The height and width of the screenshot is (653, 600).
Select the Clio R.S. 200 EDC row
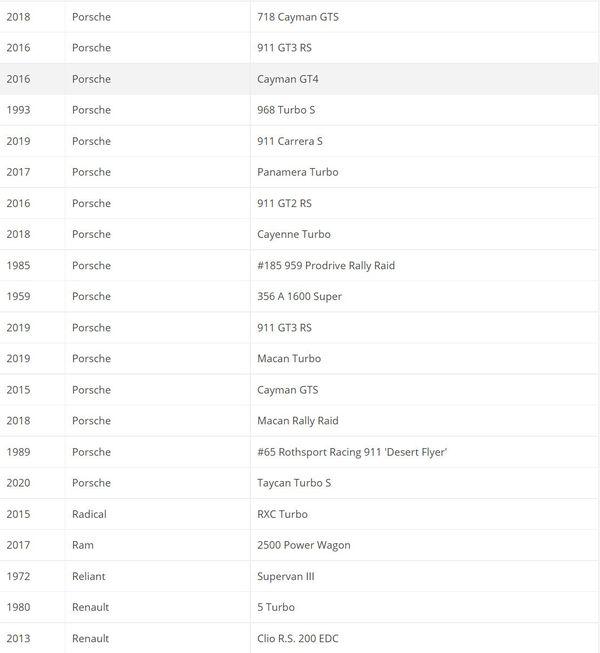tap(299, 638)
